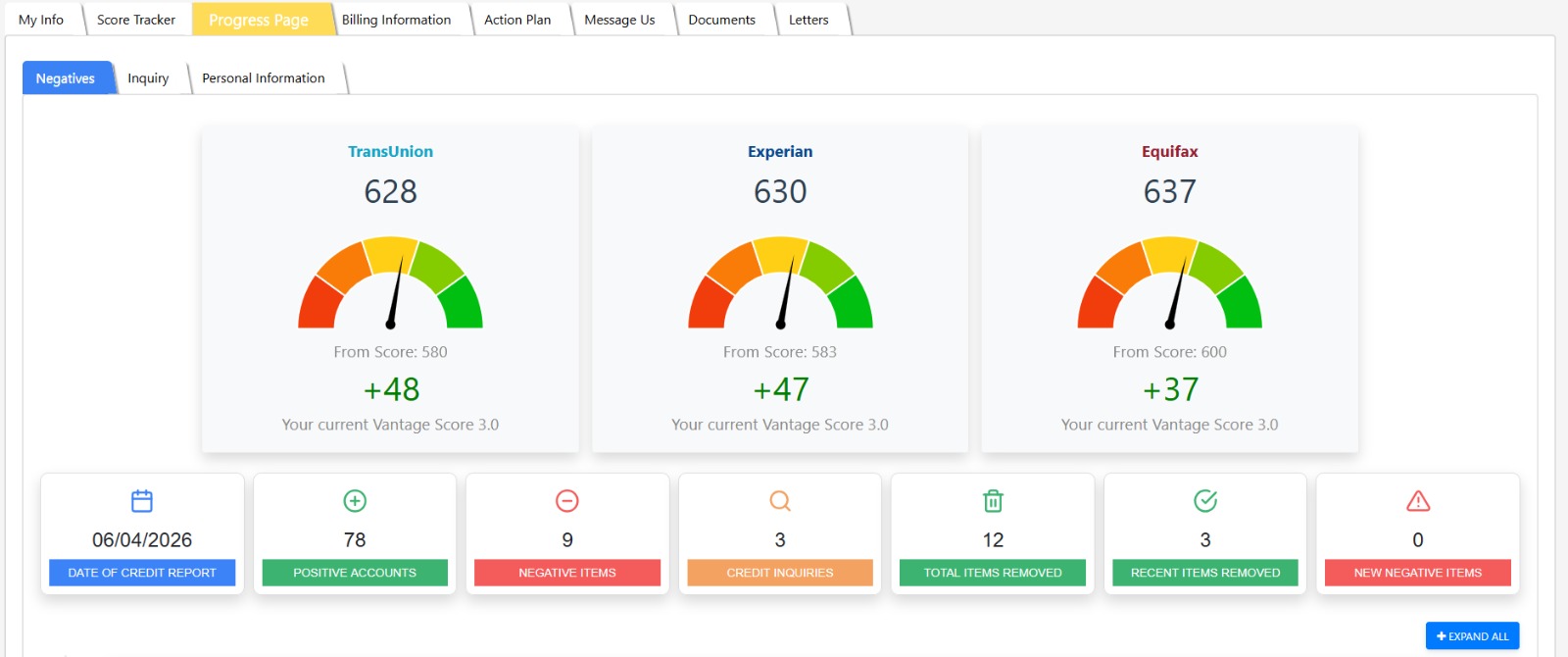The height and width of the screenshot is (657, 1568).
Task: Click the TransUnion score gauge
Action: 391,282
